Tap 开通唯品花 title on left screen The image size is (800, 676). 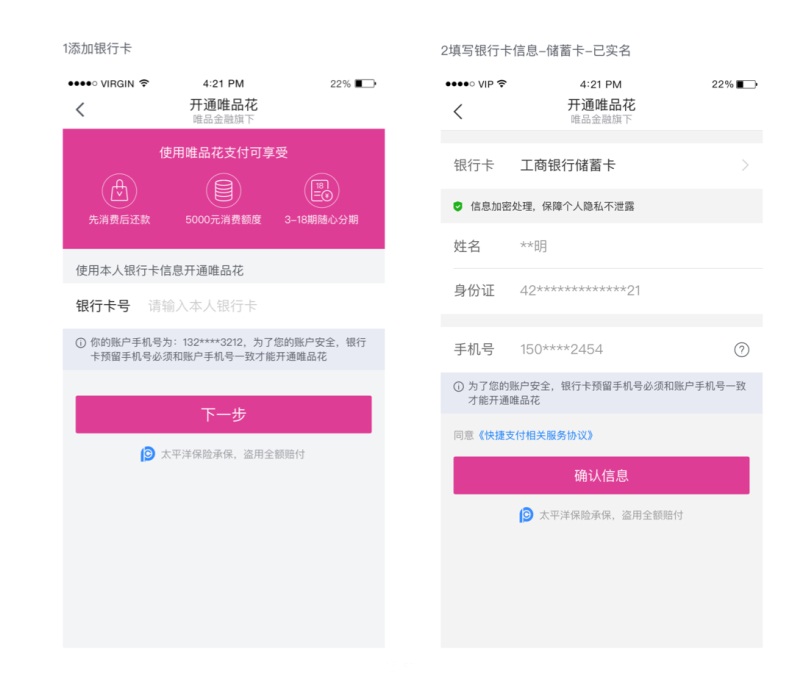pos(223,105)
